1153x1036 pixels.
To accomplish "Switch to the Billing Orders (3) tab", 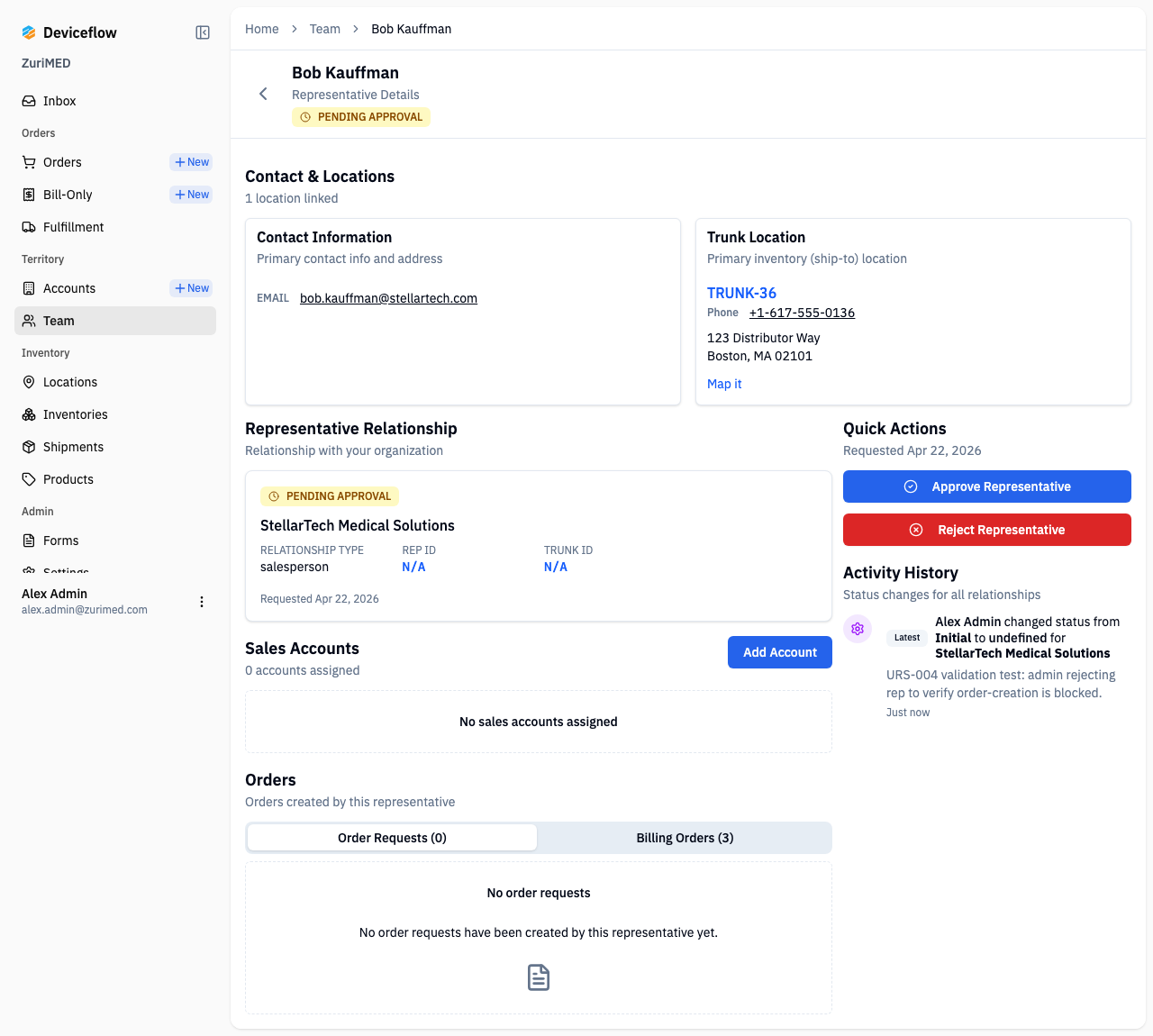I will click(685, 838).
